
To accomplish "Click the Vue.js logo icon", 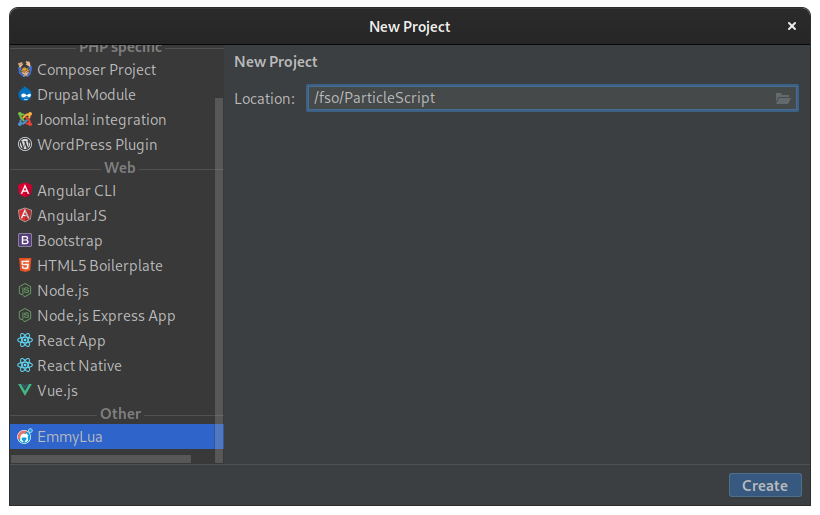I will click(25, 391).
